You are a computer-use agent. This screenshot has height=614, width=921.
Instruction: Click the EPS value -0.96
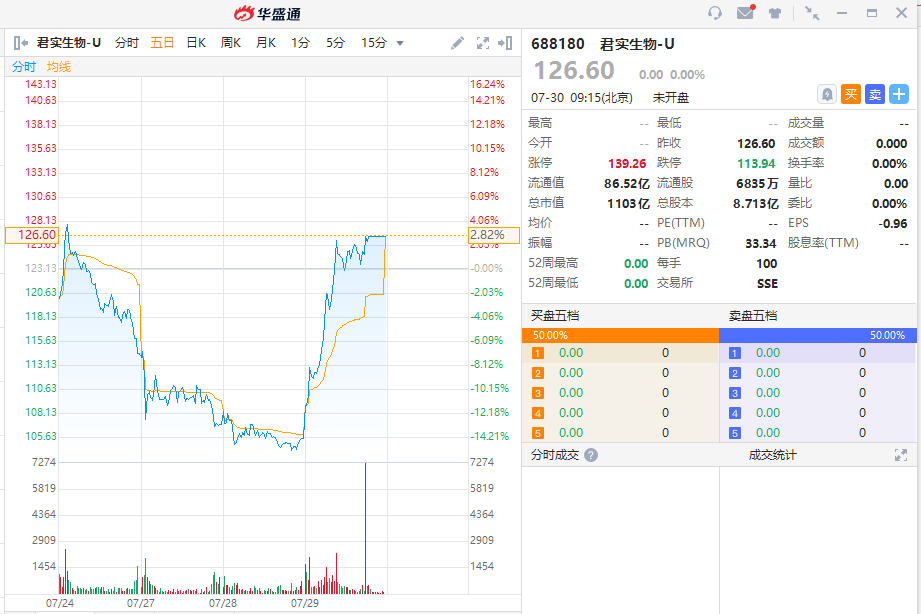coord(893,223)
